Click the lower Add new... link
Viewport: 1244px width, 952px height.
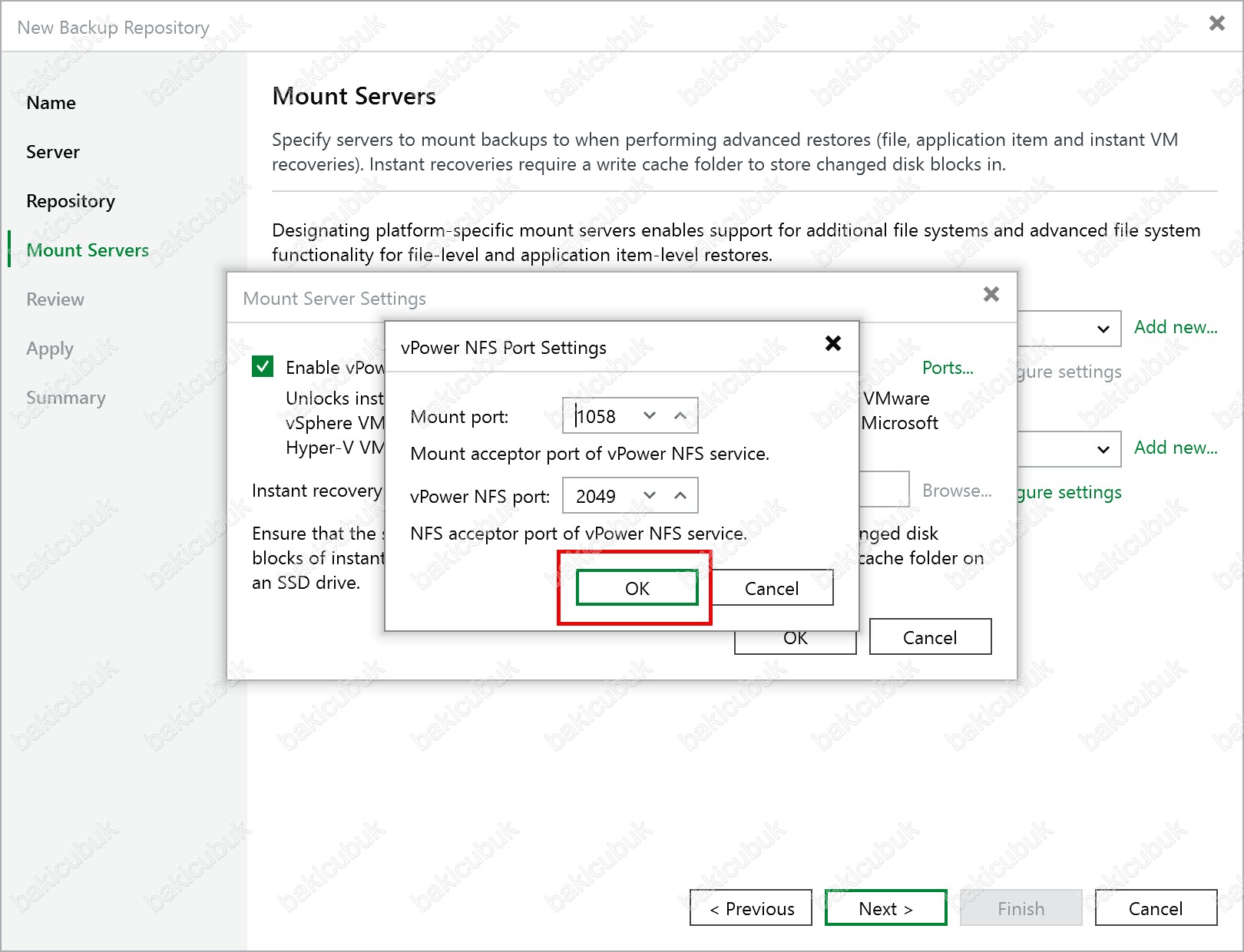1175,448
